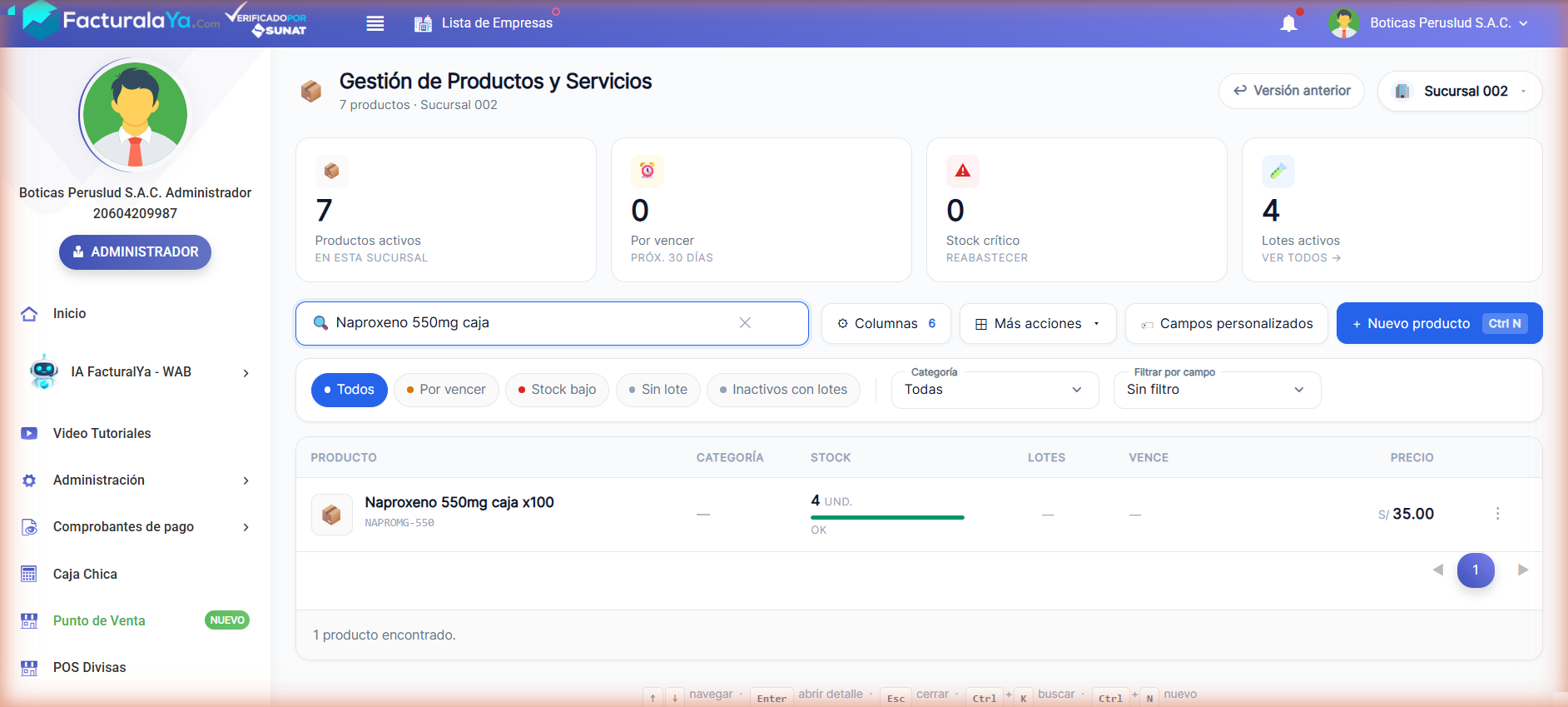Screen dimensions: 1568x707
Task: Click the IA FacturalYa robot icon
Action: (44, 371)
